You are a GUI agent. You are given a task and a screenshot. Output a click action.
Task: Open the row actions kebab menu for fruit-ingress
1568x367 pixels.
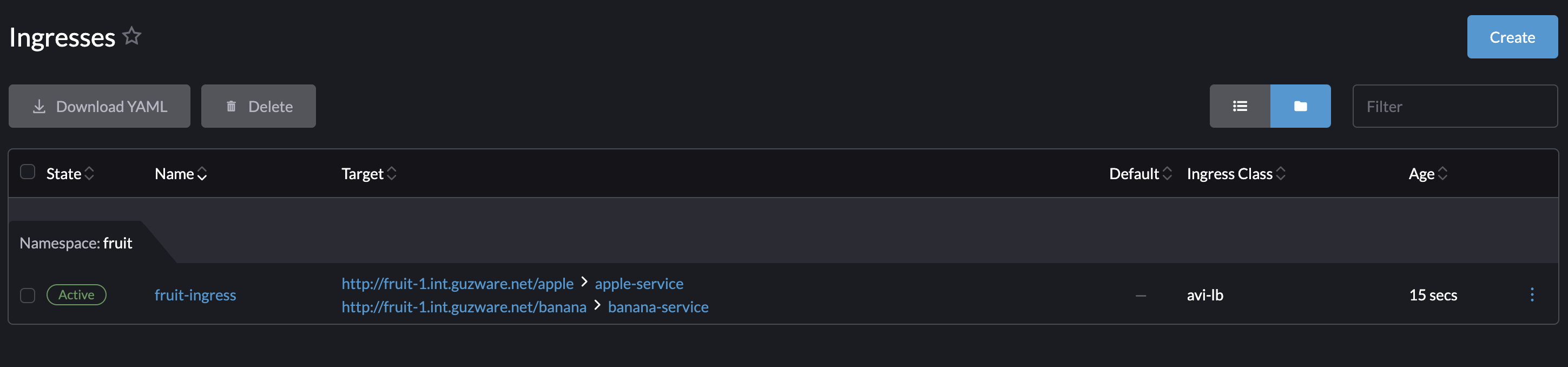pyautogui.click(x=1531, y=294)
